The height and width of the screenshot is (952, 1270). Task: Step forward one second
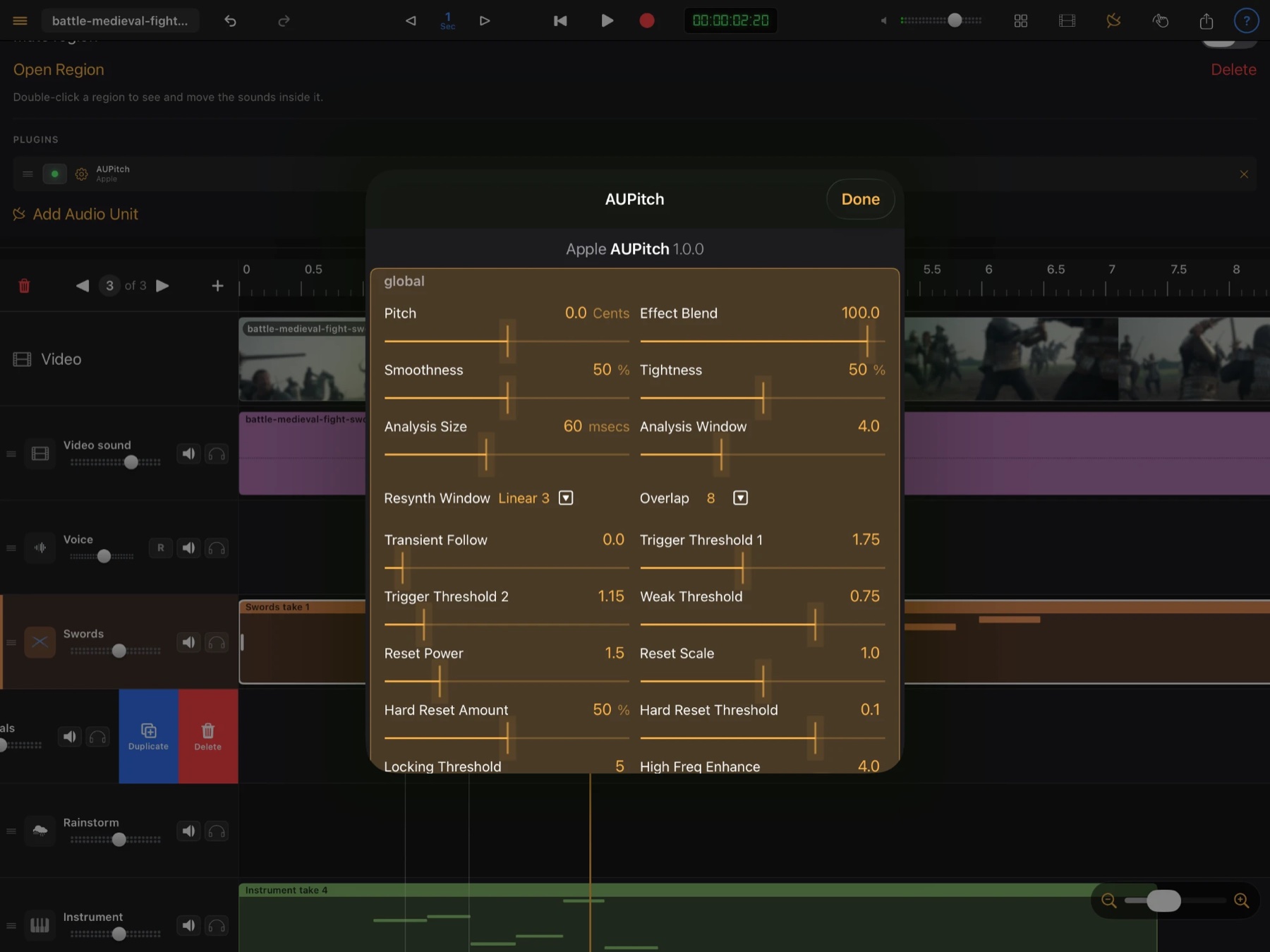[485, 20]
